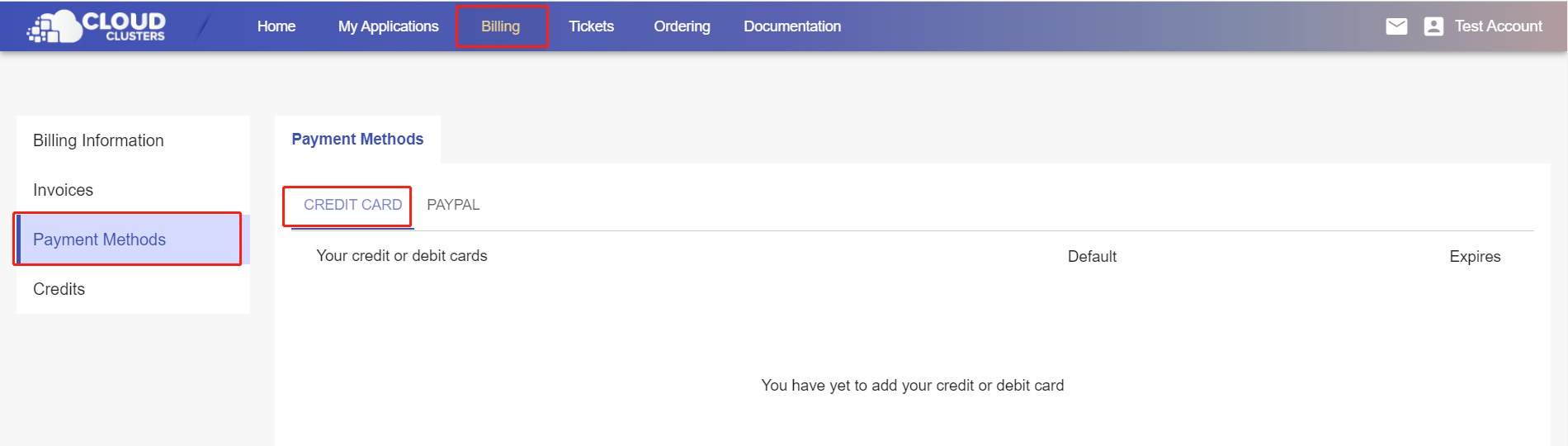Open the Tickets section
1568x446 pixels.
591,26
